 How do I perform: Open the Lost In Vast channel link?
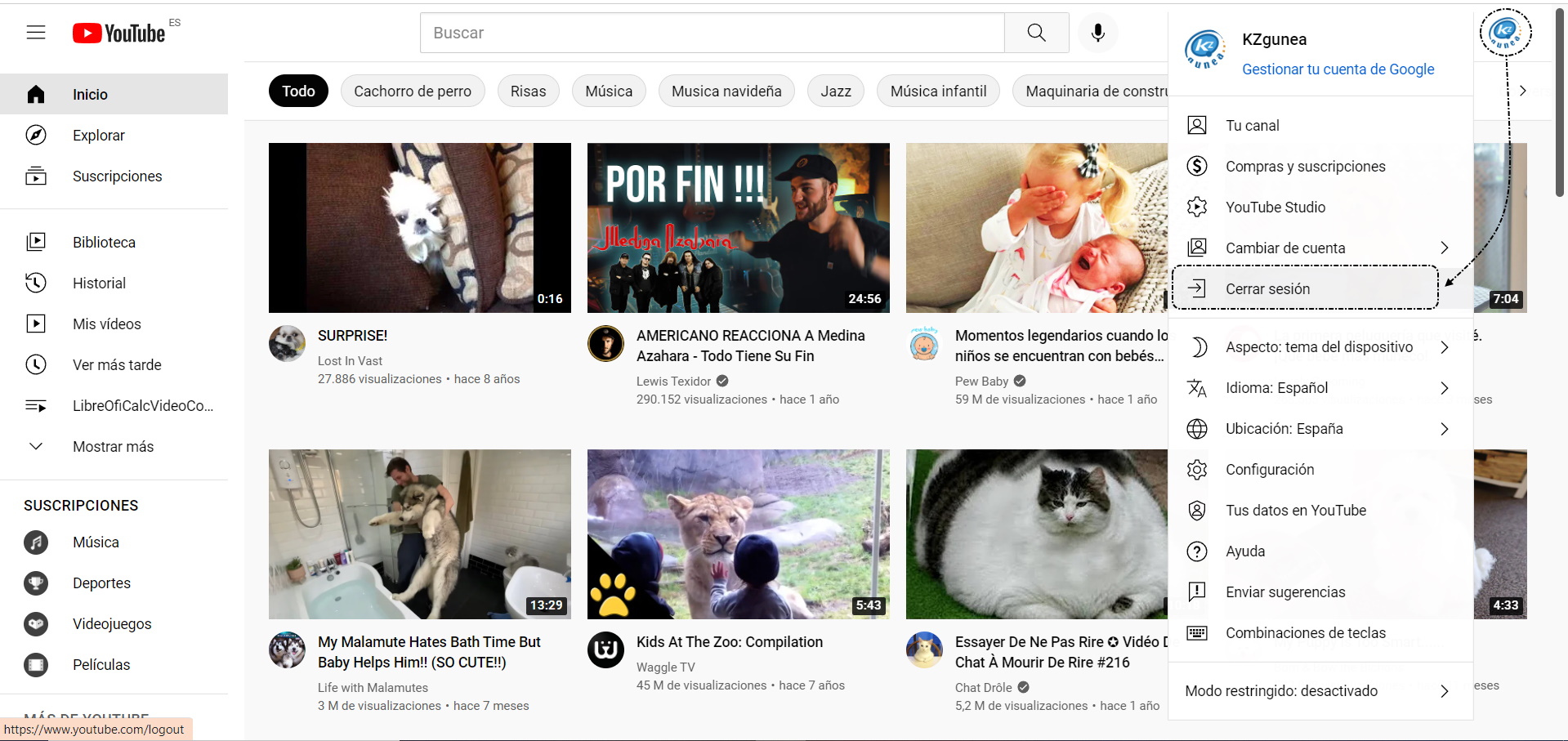(350, 360)
